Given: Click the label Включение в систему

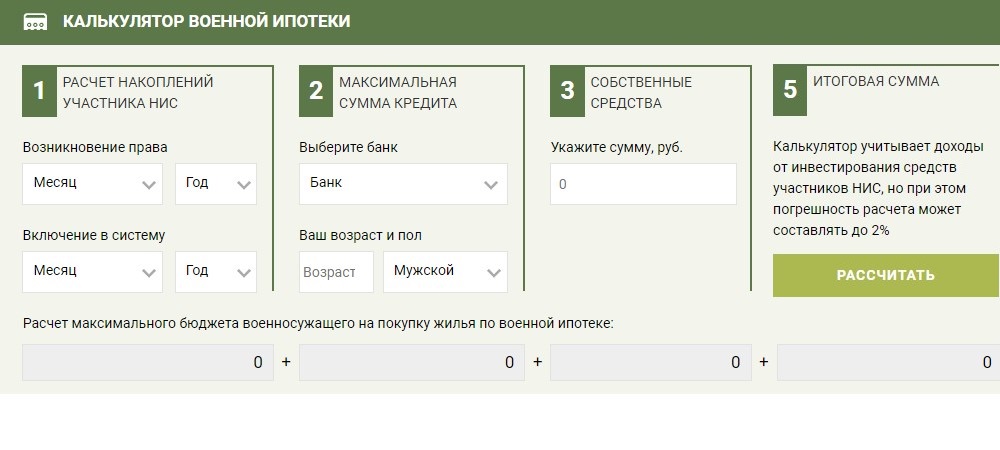Looking at the screenshot, I should click(x=94, y=235).
